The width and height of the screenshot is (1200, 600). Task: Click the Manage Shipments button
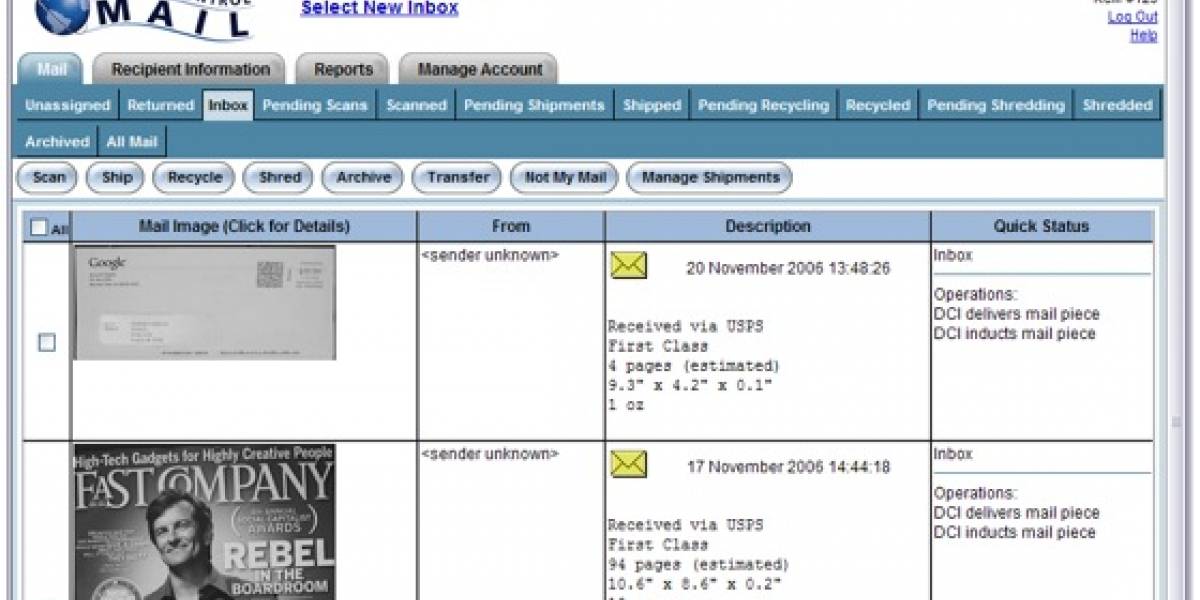tap(710, 177)
